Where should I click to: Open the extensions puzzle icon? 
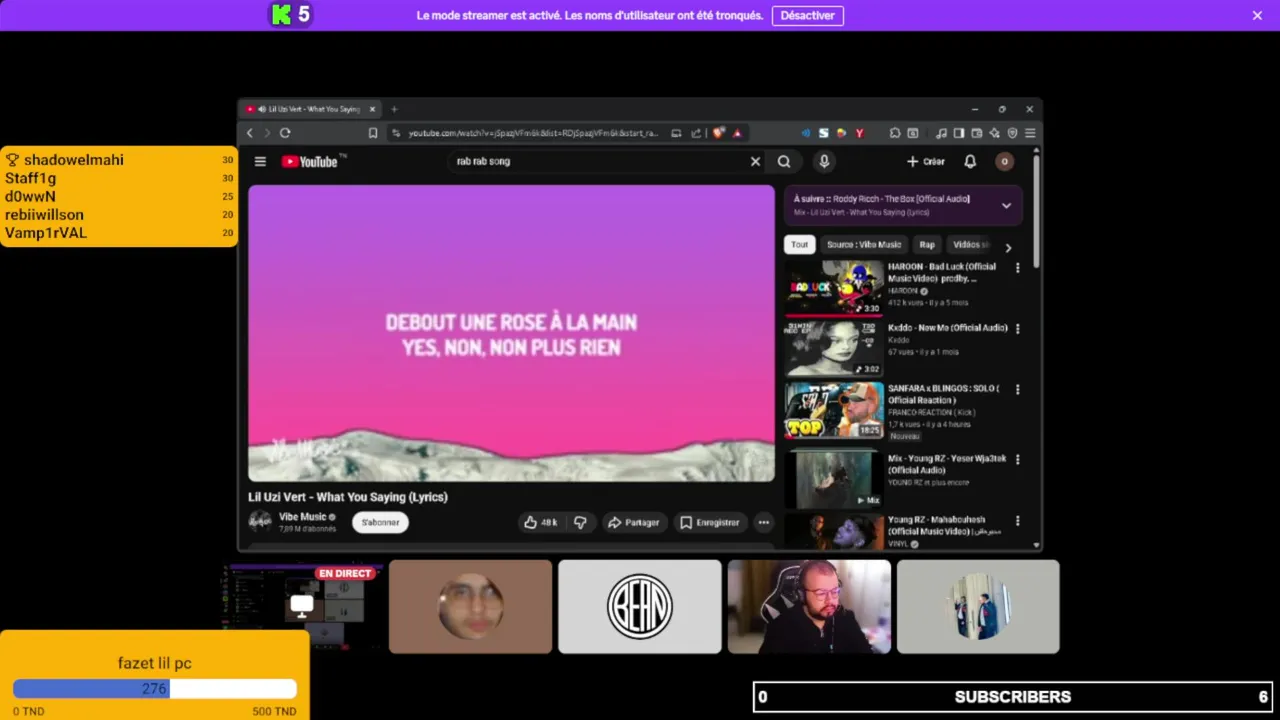coord(895,133)
